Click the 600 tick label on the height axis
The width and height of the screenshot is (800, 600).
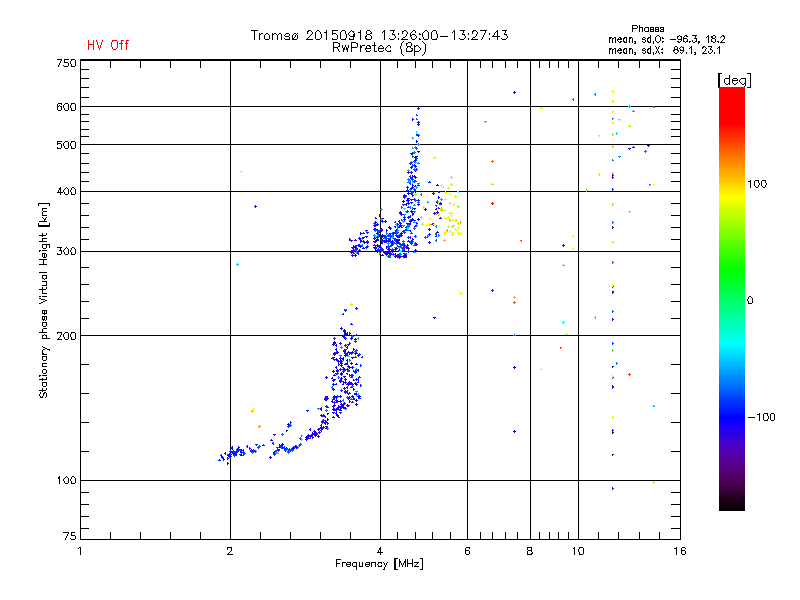point(66,107)
